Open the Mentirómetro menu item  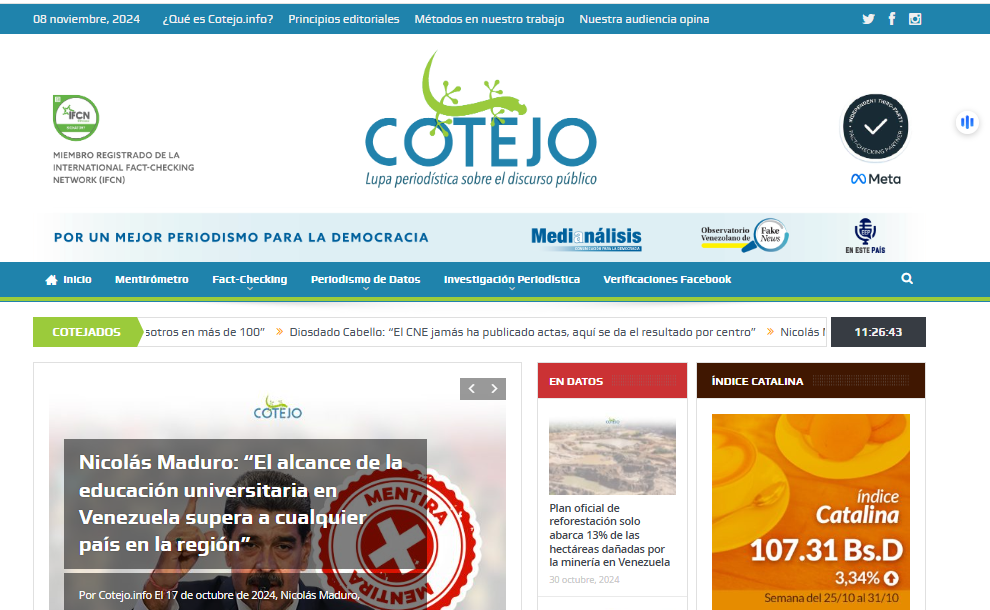pos(152,279)
